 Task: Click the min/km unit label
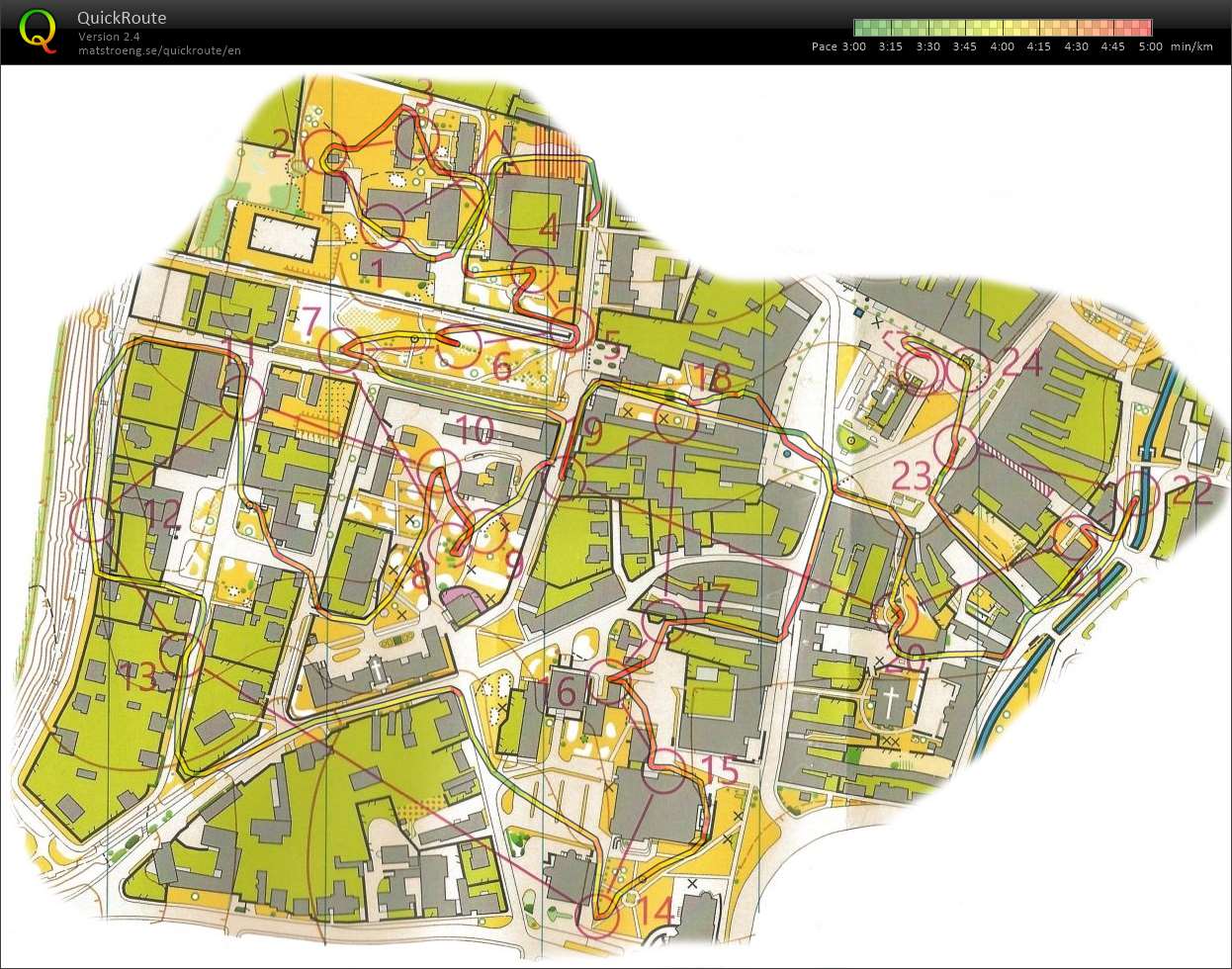(x=1190, y=46)
